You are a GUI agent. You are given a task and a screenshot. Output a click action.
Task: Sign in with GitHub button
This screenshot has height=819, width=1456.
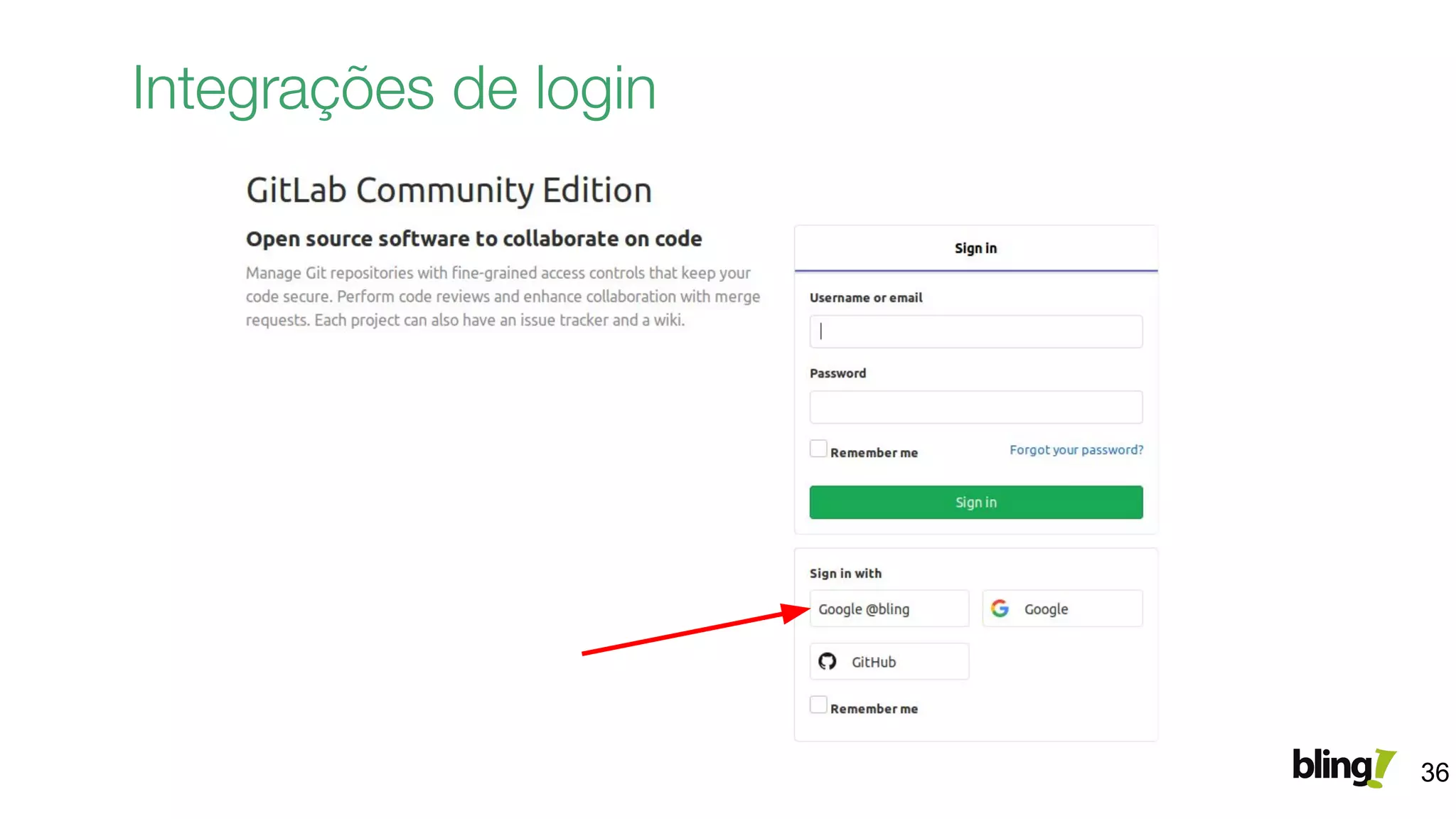[x=889, y=661]
